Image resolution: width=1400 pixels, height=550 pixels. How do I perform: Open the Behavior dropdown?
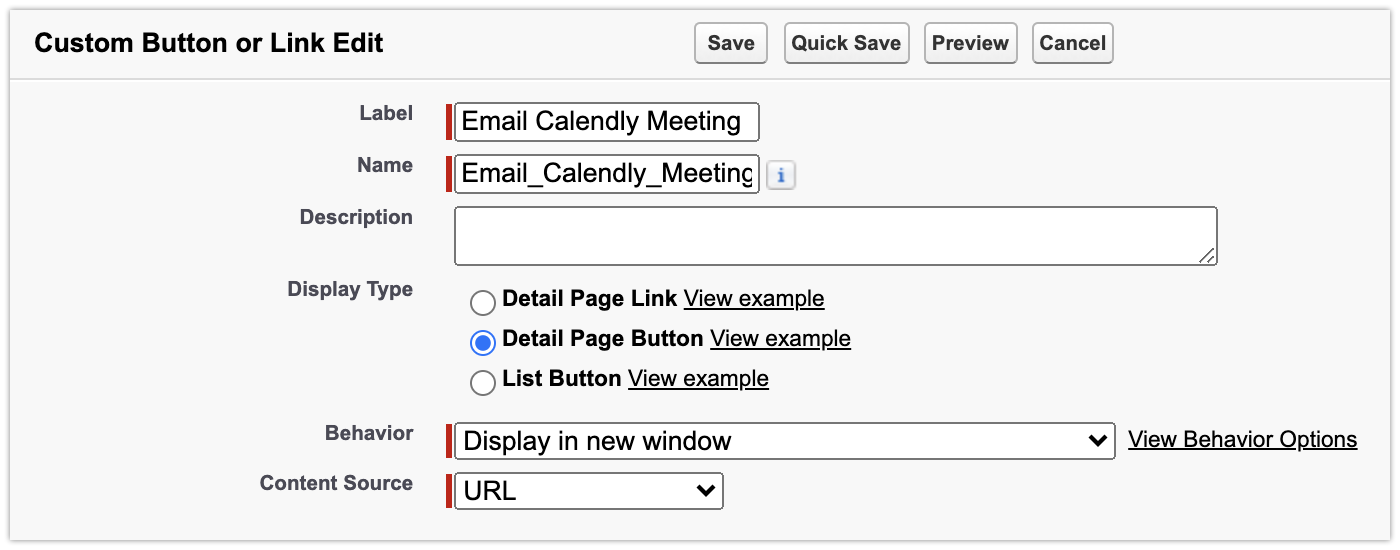tap(784, 441)
